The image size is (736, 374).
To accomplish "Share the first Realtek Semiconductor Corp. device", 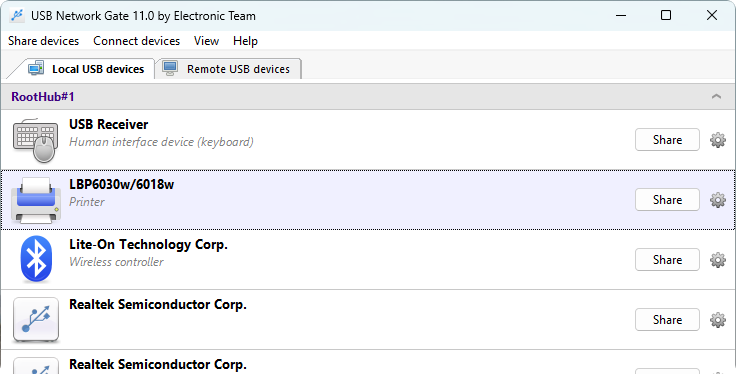I will point(667,320).
